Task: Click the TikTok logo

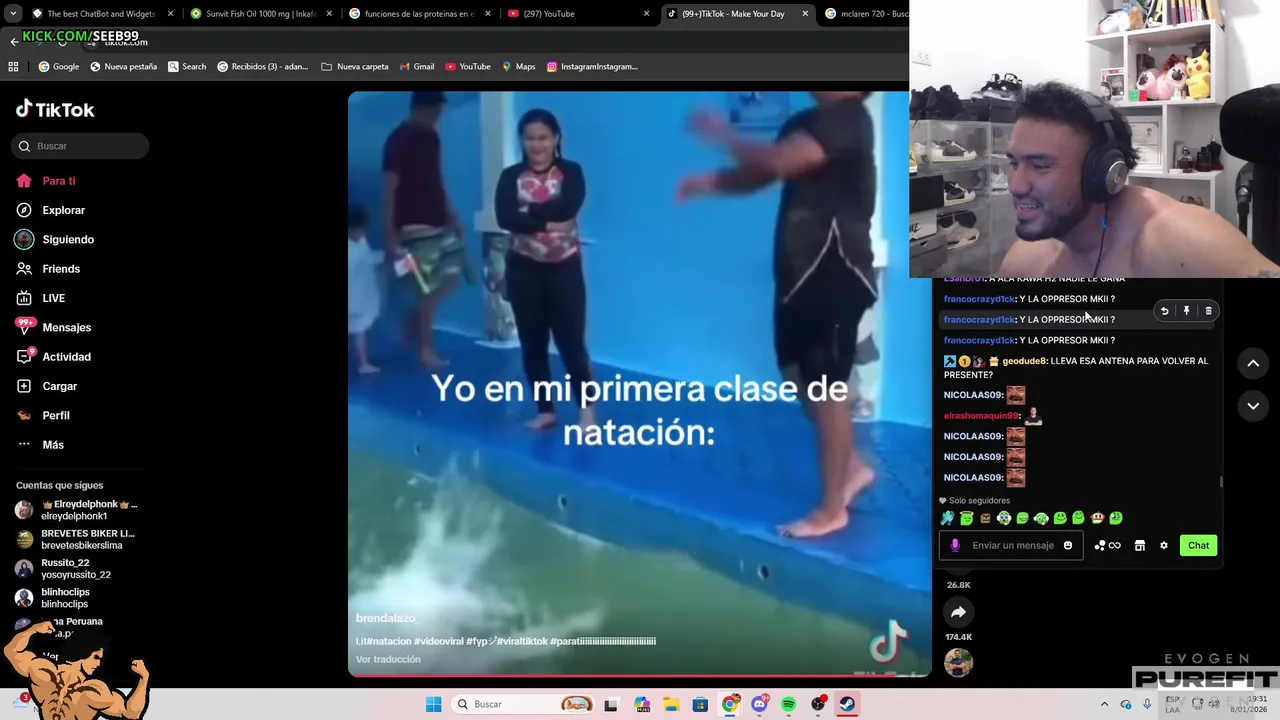Action: point(55,109)
